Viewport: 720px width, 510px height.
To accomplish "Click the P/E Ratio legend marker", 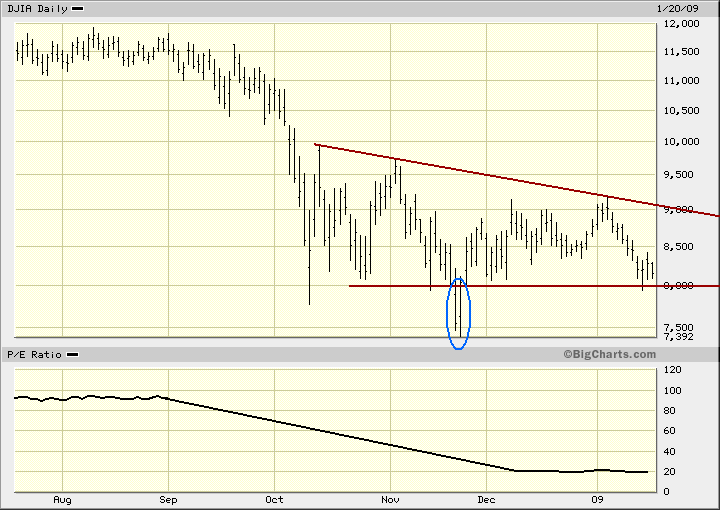I will point(73,354).
